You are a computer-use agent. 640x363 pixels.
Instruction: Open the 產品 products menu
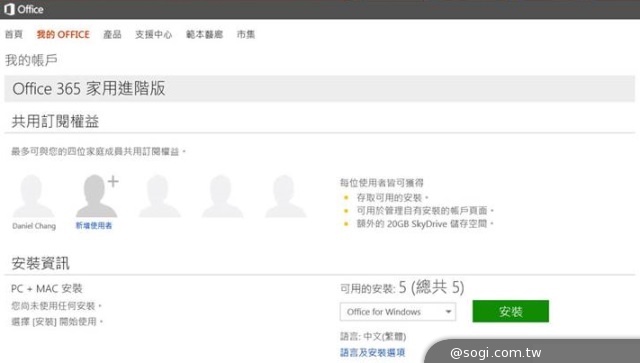point(112,34)
